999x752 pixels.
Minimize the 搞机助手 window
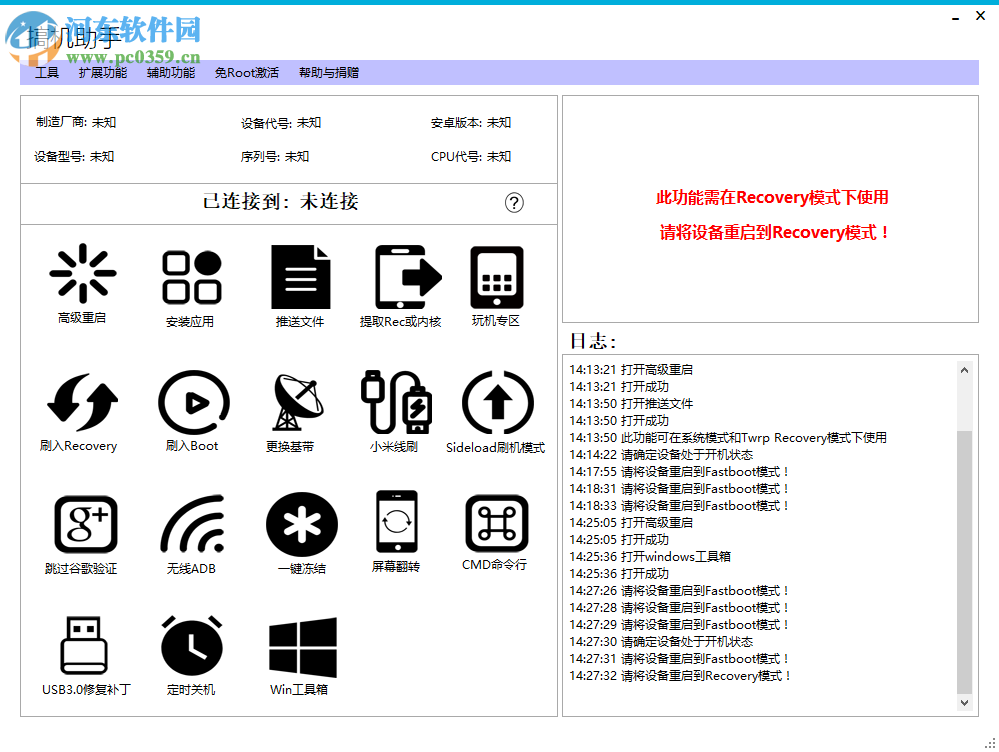coord(955,17)
